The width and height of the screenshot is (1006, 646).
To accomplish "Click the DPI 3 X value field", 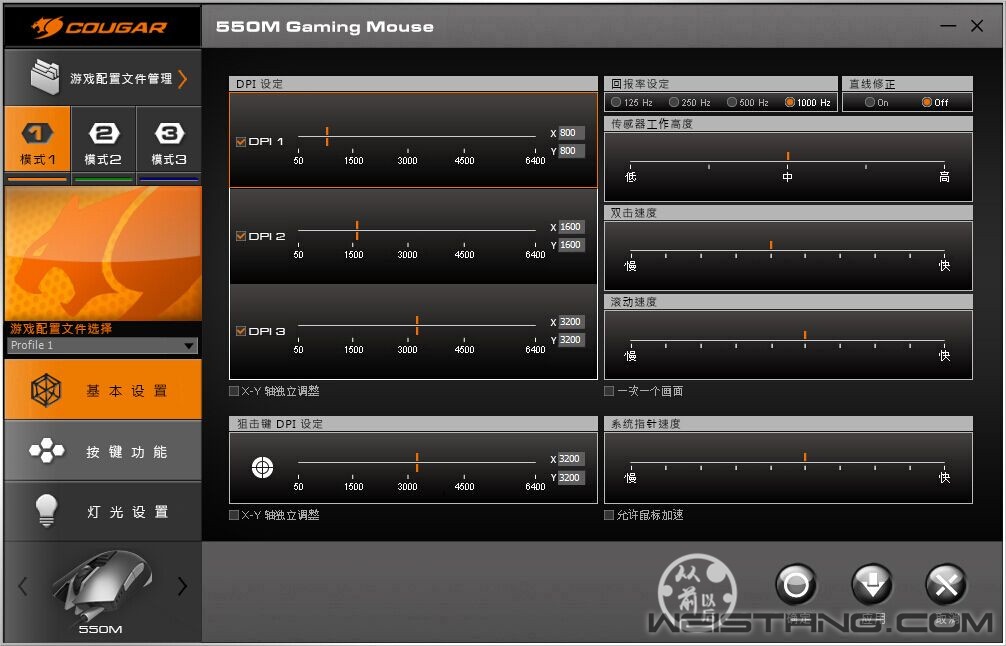I will [571, 321].
